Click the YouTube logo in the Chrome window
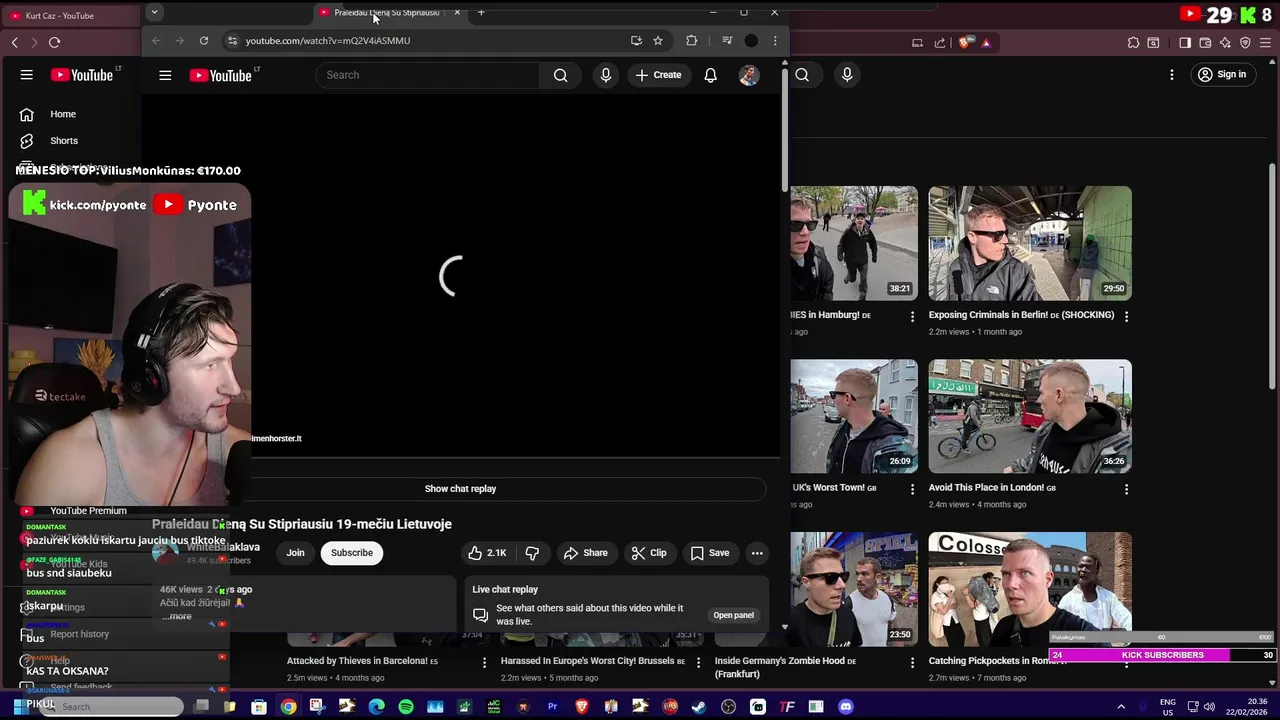 coord(222,75)
